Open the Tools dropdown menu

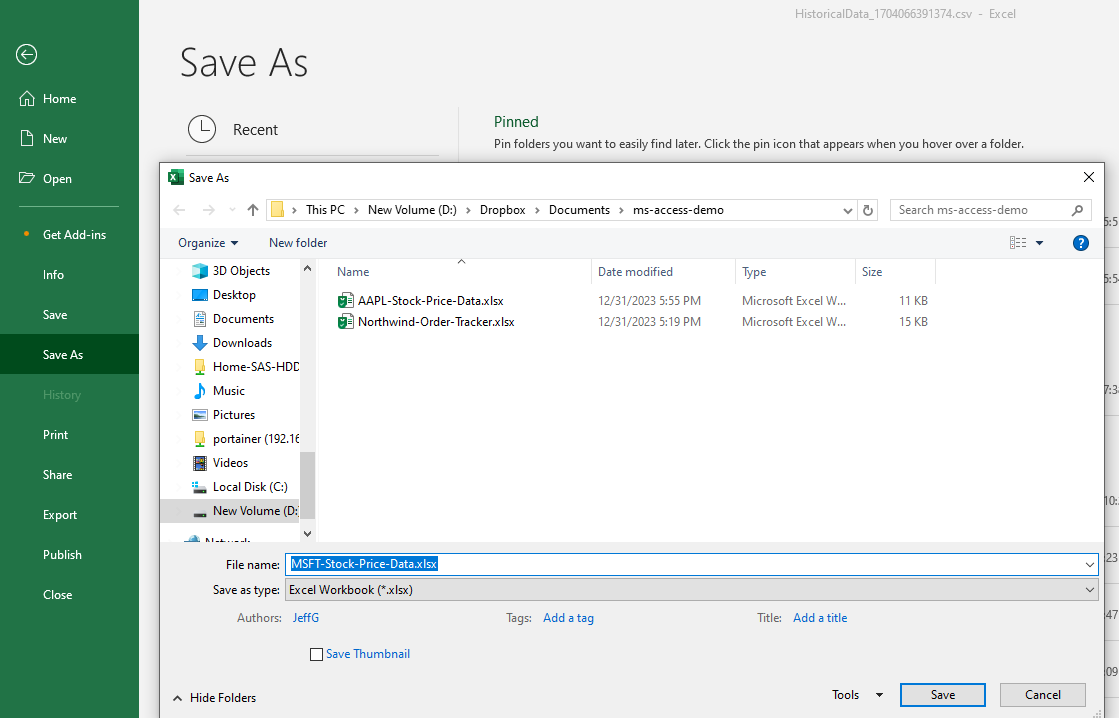coord(857,695)
